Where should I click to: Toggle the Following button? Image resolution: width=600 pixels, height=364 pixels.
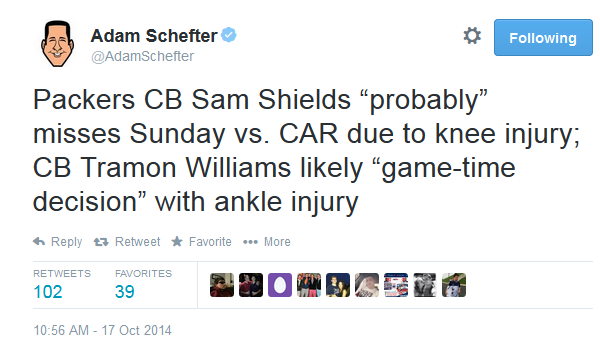click(543, 38)
